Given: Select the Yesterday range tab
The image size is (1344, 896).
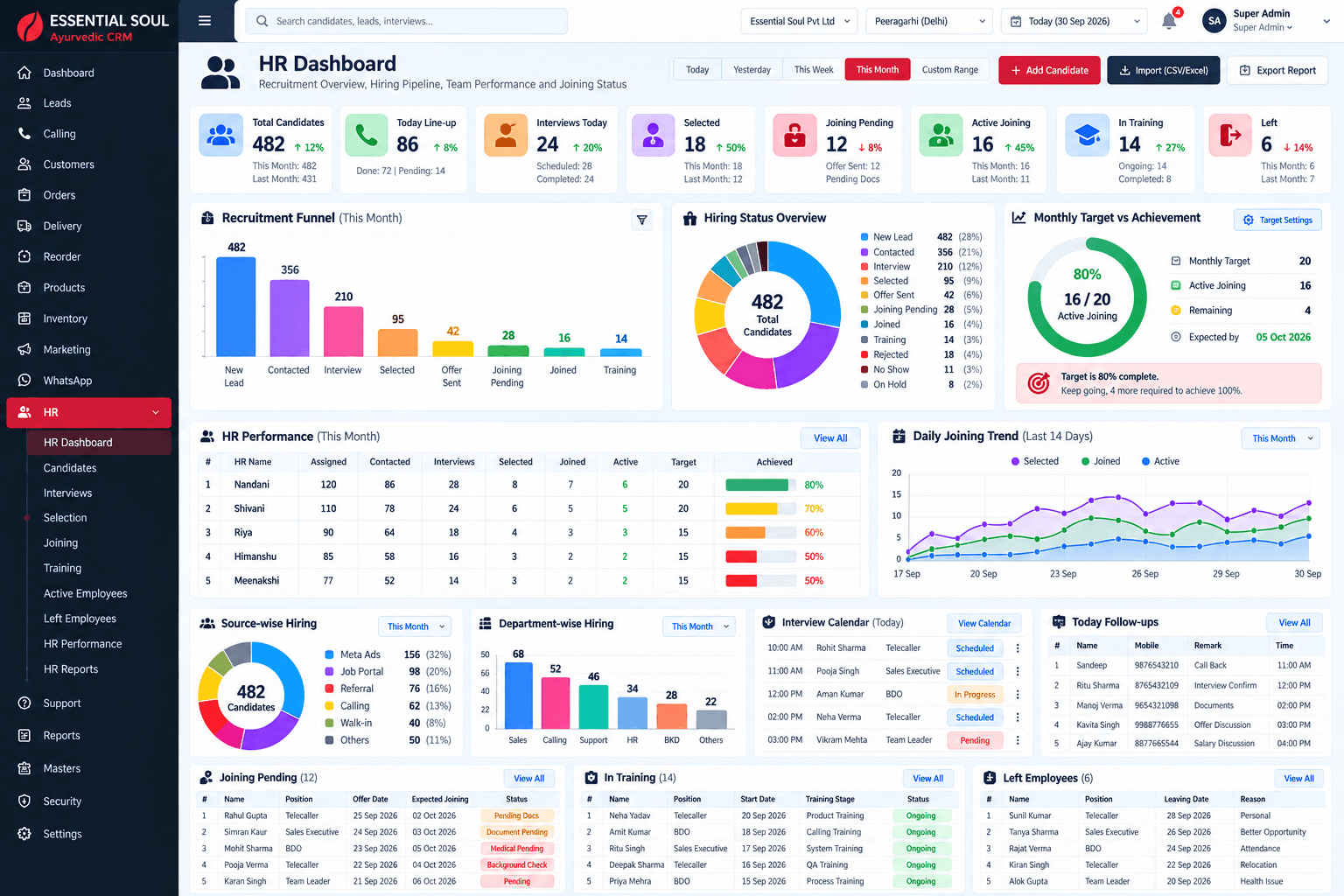Looking at the screenshot, I should click(x=752, y=70).
